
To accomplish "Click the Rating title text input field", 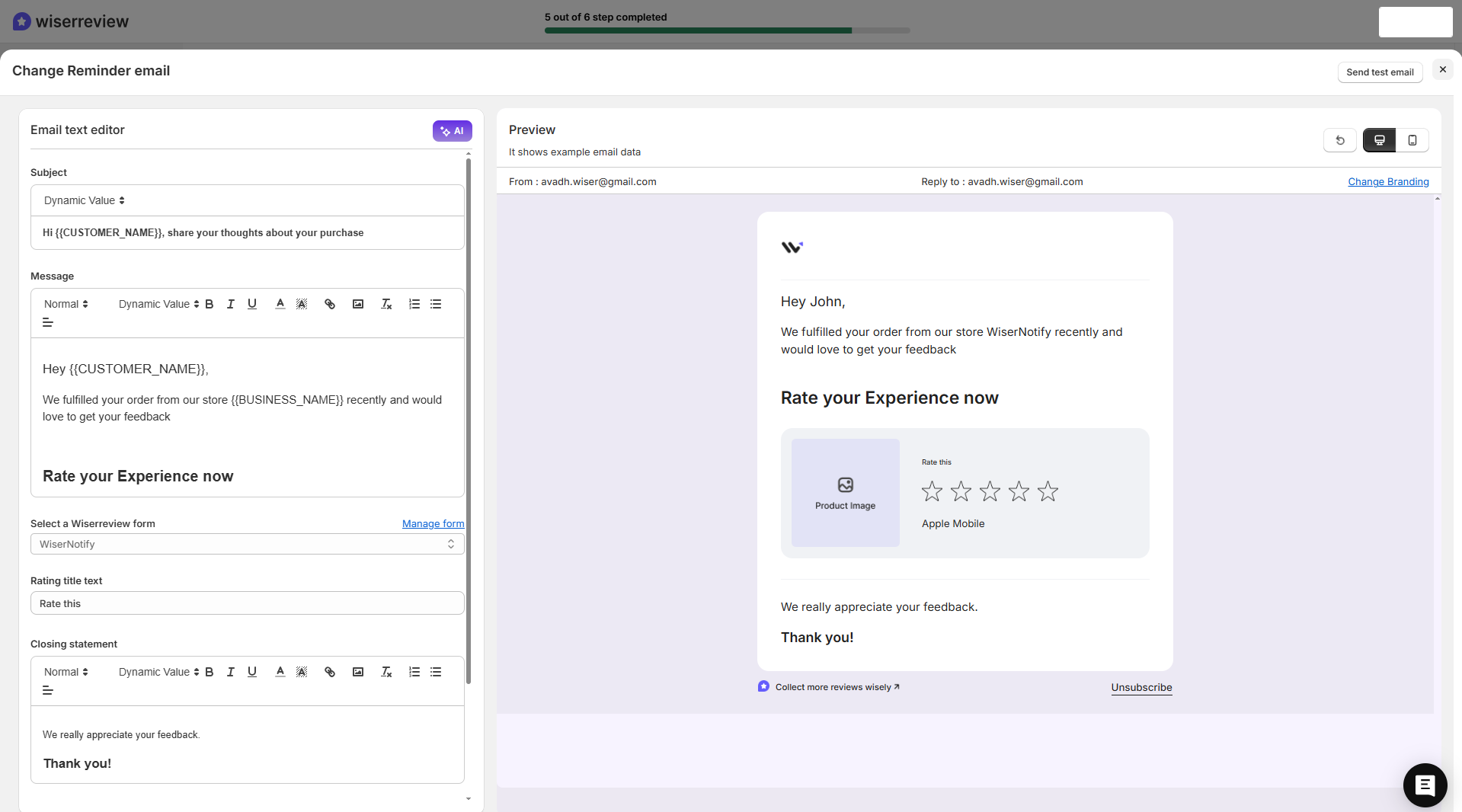I will [247, 603].
